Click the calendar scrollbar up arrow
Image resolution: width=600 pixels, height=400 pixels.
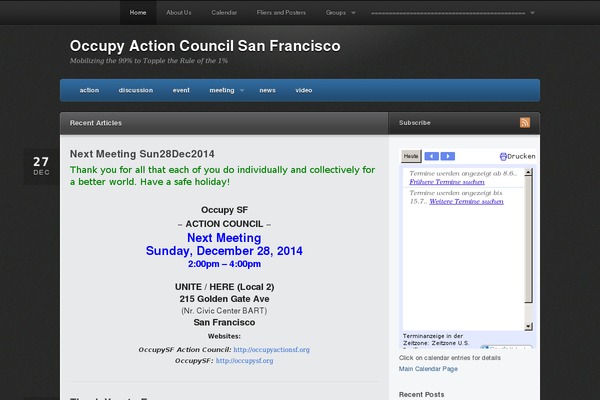[x=528, y=172]
